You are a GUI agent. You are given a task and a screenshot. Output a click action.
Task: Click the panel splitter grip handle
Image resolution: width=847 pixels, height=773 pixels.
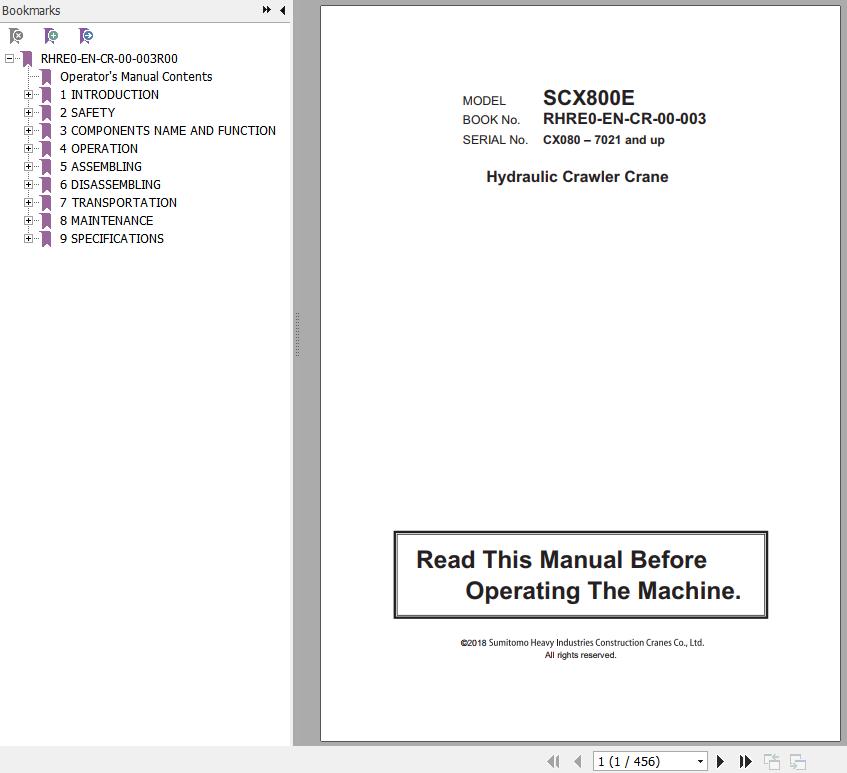coord(297,335)
